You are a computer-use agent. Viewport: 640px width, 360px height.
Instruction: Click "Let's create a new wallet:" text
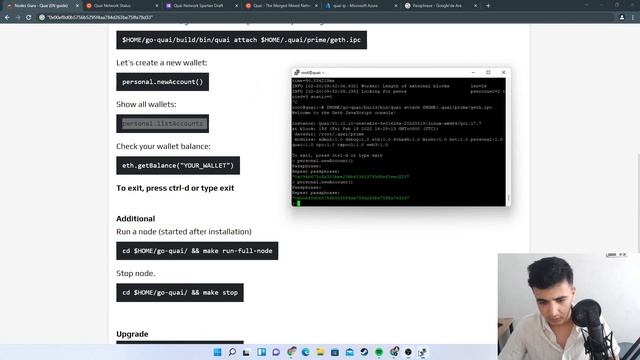tap(162, 62)
